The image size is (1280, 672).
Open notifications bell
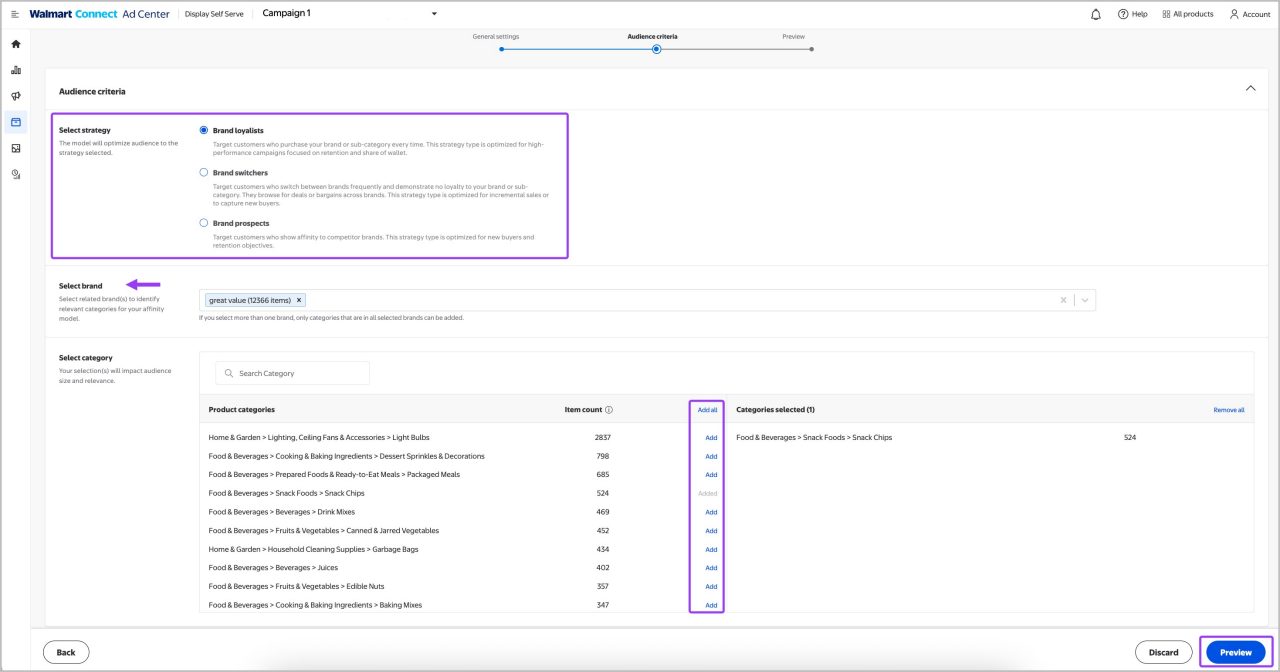click(x=1096, y=14)
